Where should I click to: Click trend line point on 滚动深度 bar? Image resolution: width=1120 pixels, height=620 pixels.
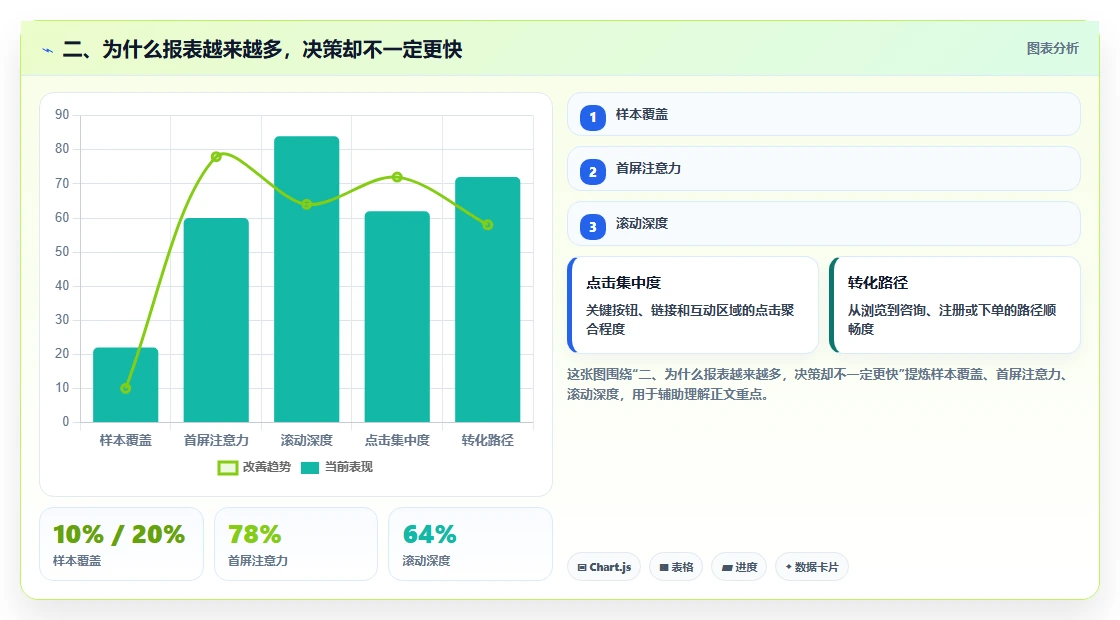(306, 204)
